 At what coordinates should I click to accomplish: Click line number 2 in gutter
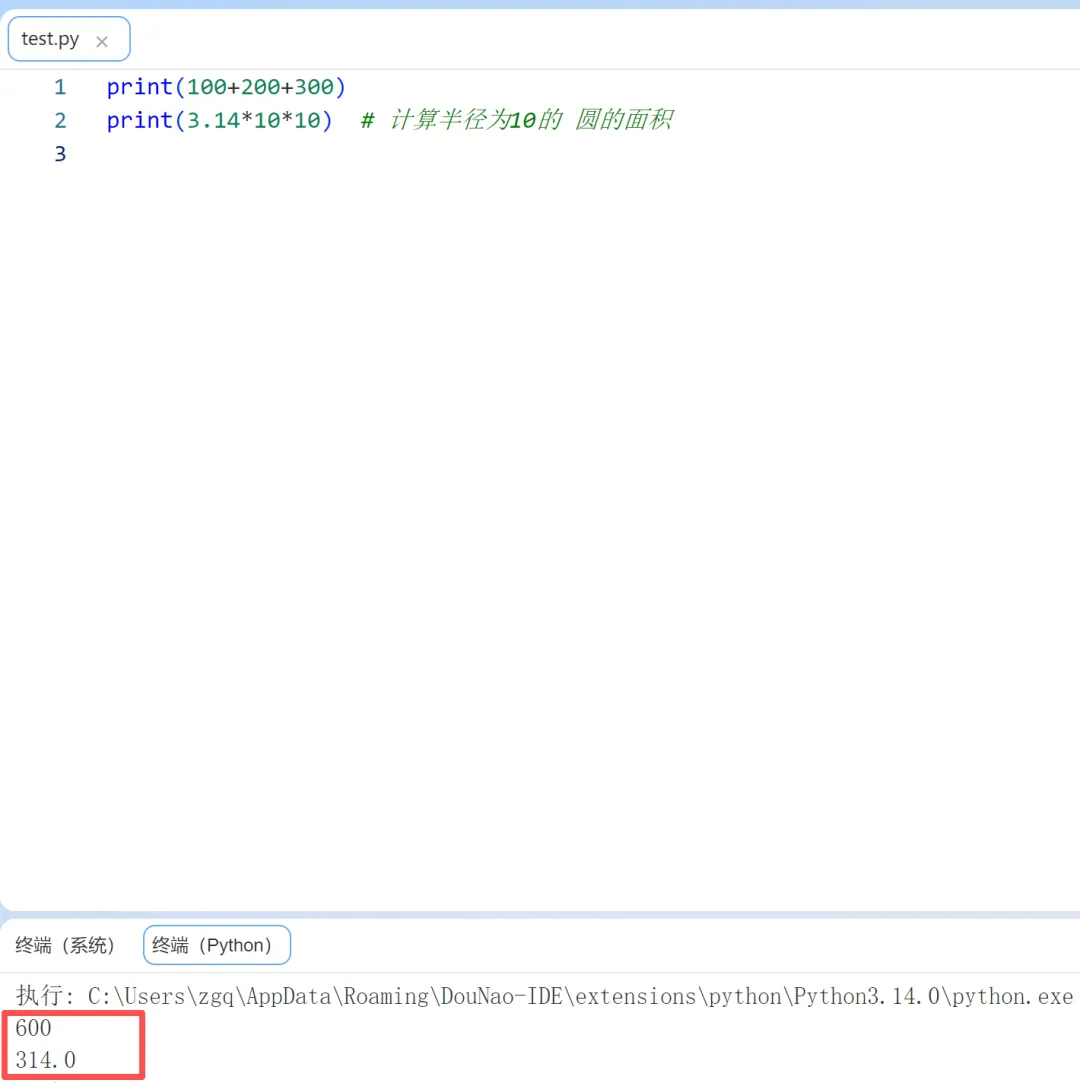(x=60, y=120)
